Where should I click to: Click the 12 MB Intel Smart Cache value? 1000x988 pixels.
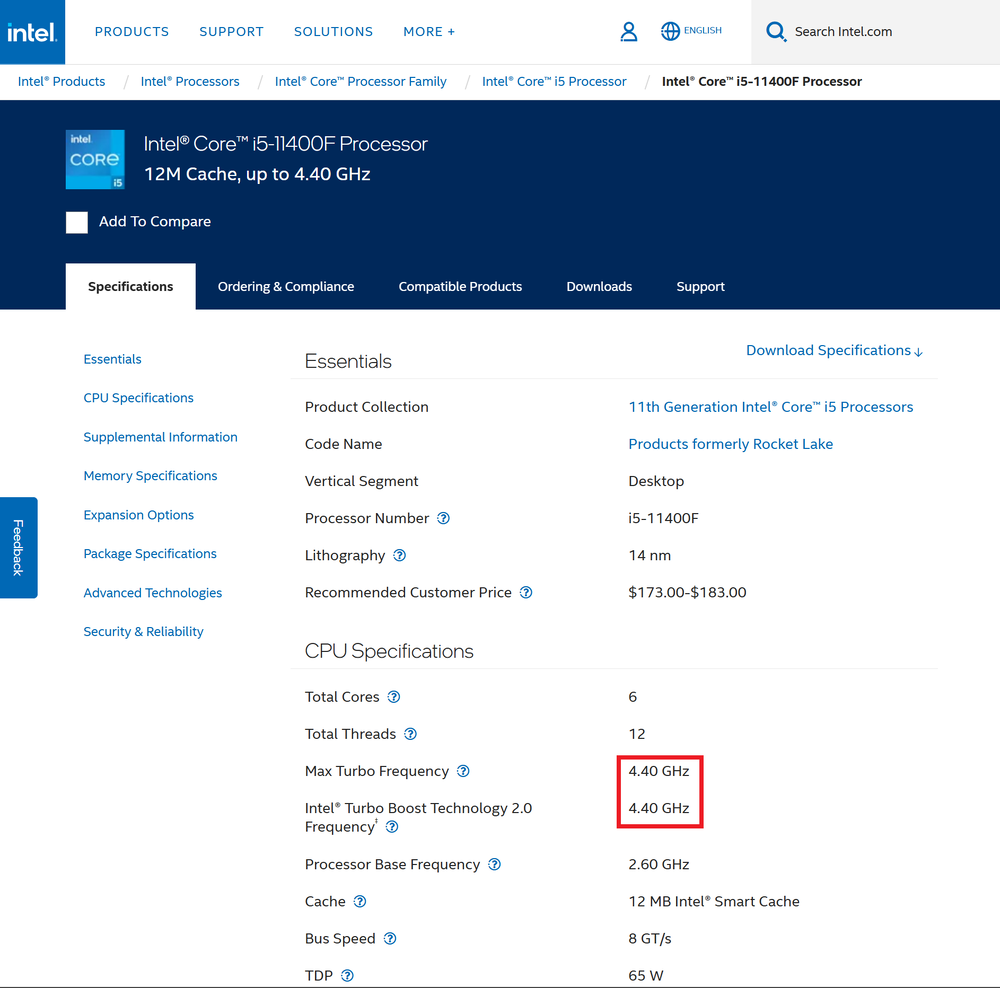[714, 901]
